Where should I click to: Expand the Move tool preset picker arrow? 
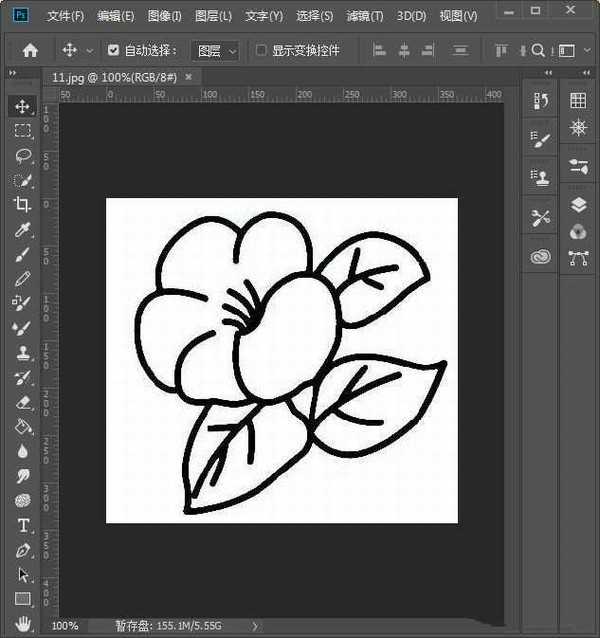pos(90,50)
